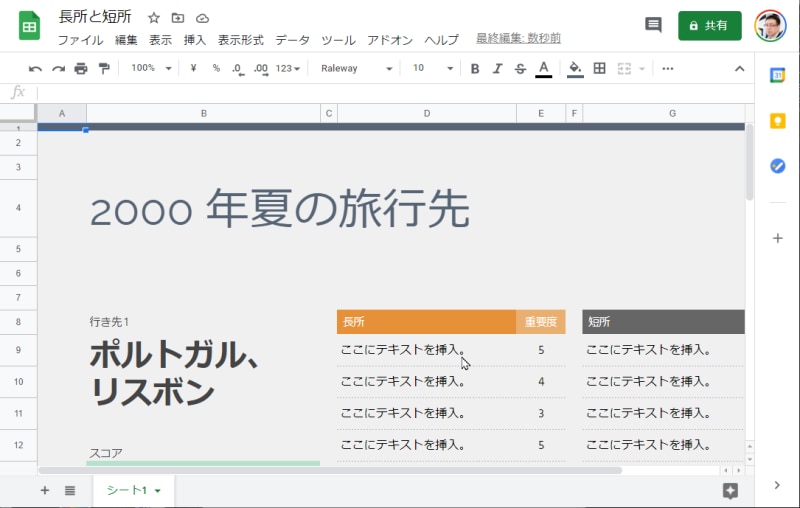Image resolution: width=800 pixels, height=508 pixels.
Task: Click the 長所 orange header cell
Action: pos(426,322)
